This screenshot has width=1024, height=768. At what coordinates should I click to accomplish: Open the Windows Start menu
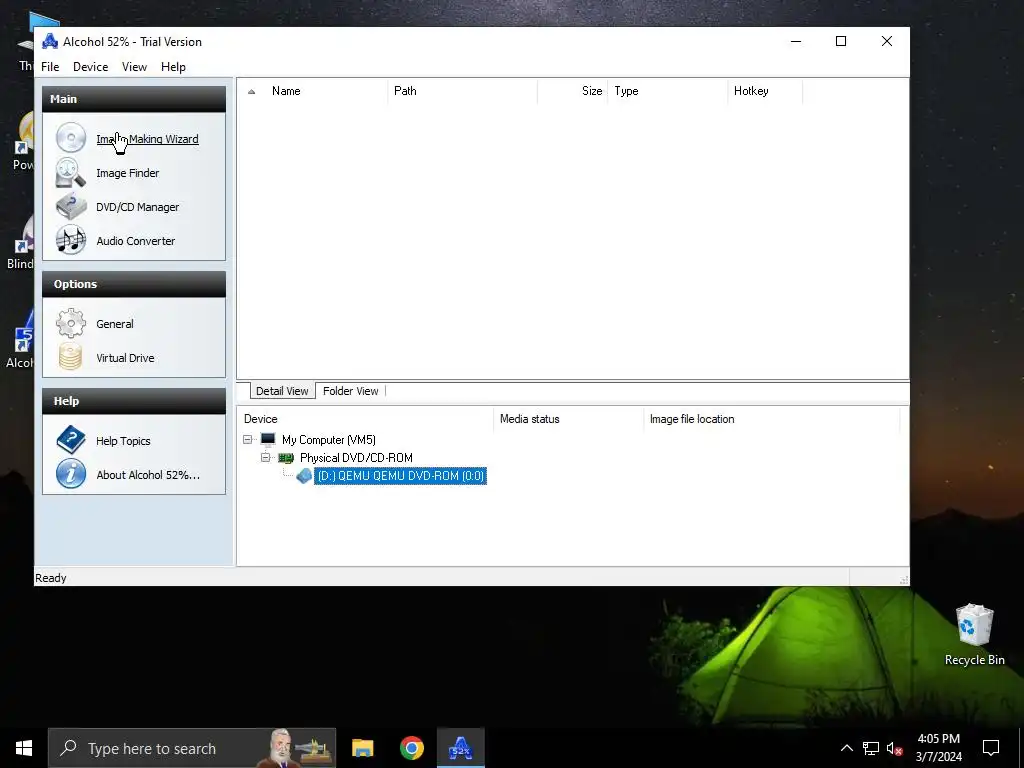(24, 748)
